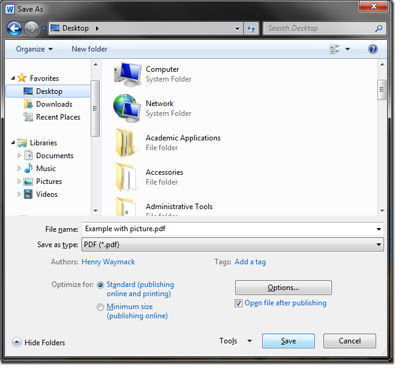Select the Administrative Tools folder icon
400x371 pixels.
pos(126,207)
